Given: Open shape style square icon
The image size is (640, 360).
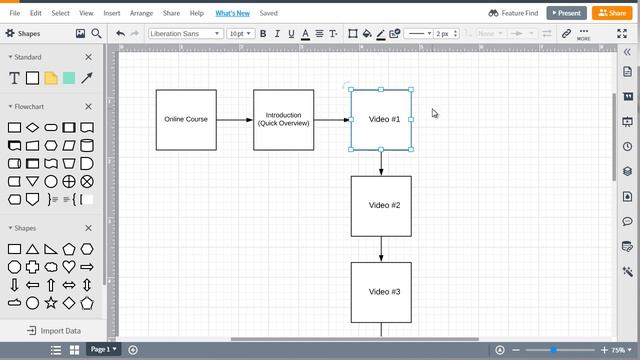Looking at the screenshot, I should click(x=353, y=33).
